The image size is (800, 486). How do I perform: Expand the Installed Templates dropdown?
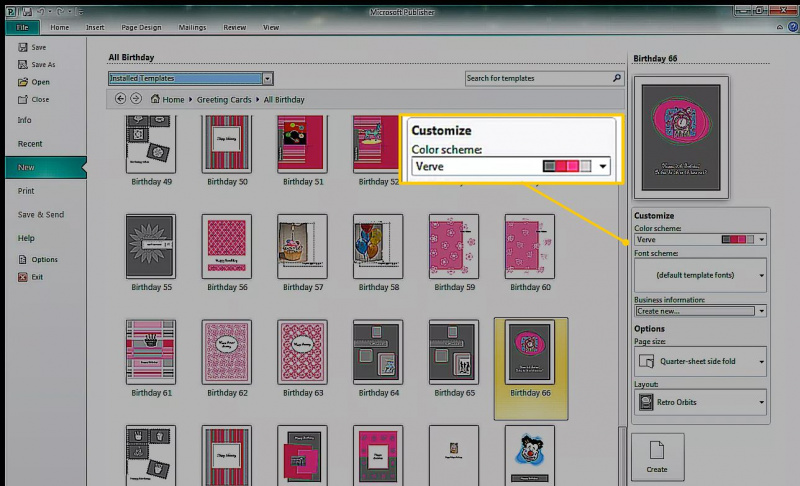coord(267,78)
